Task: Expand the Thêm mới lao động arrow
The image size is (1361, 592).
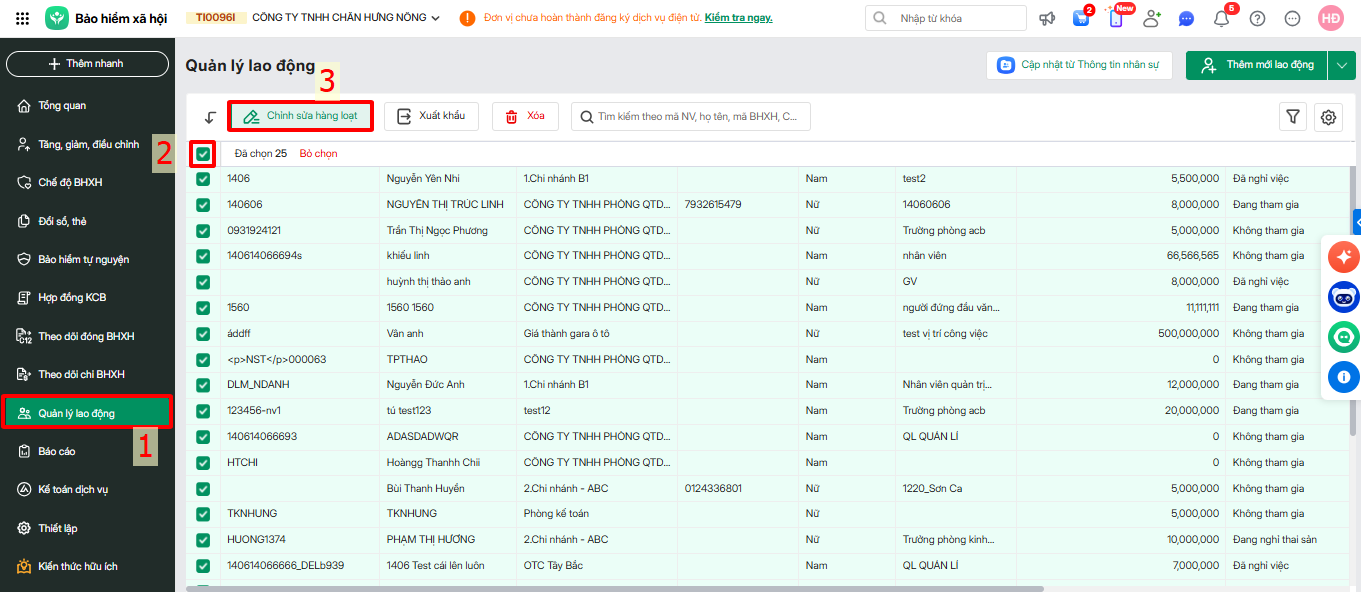Action: pos(1341,65)
